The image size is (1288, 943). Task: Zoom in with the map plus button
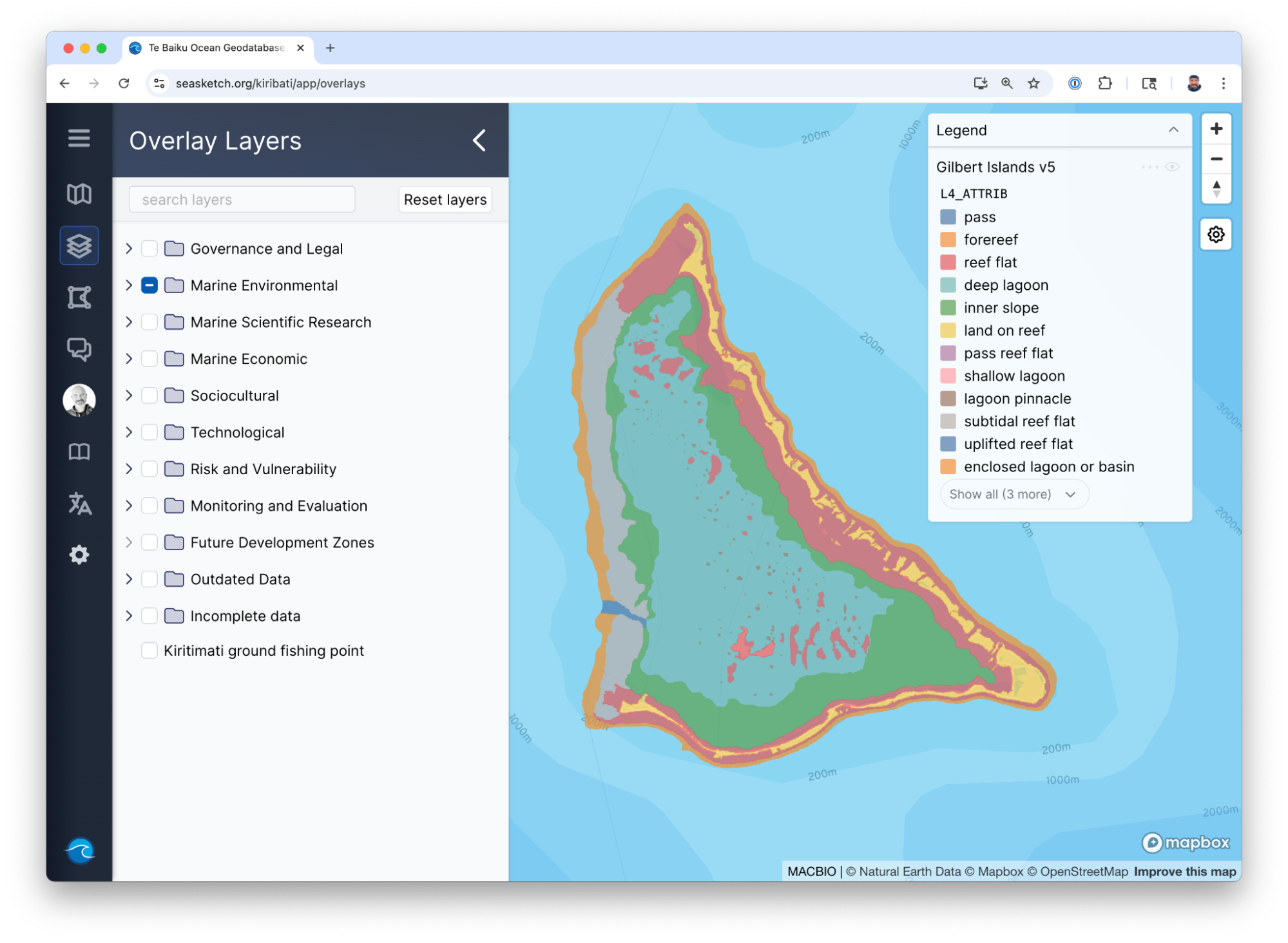[1216, 129]
